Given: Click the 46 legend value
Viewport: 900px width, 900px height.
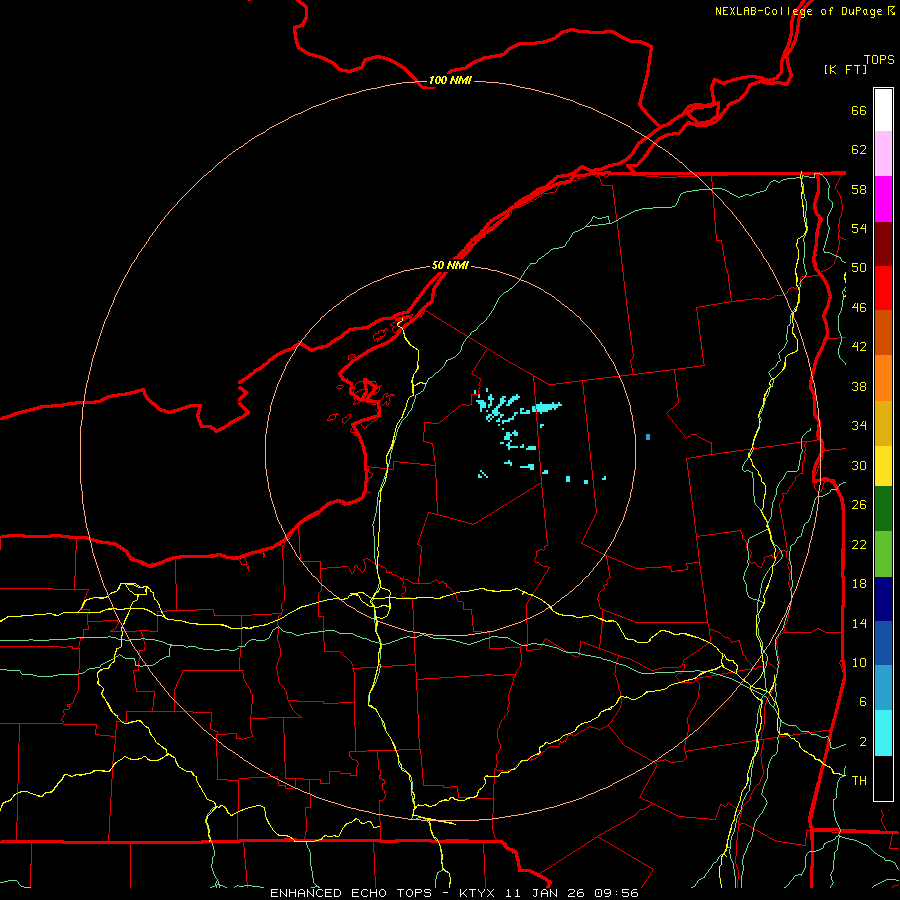Looking at the screenshot, I should (859, 308).
